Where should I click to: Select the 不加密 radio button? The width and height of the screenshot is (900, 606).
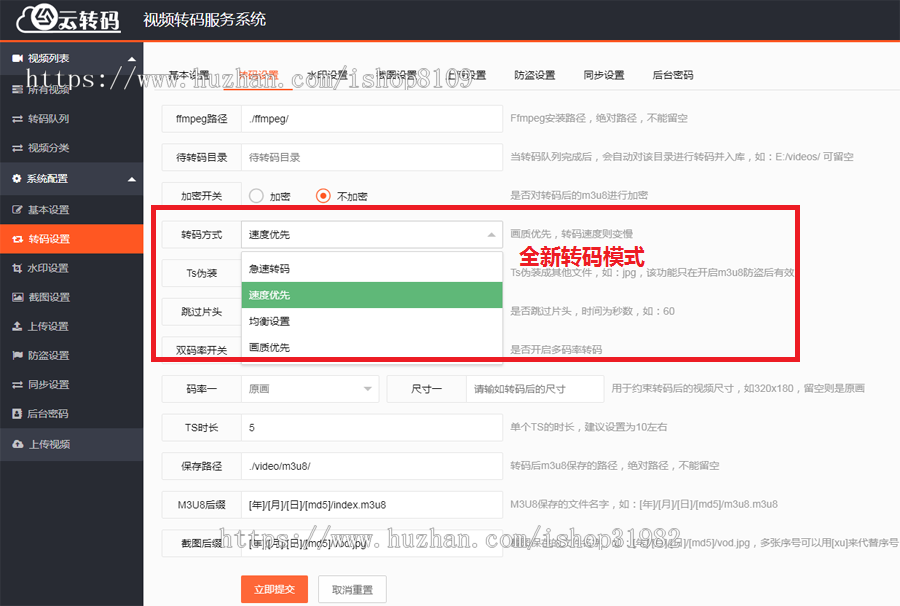pos(323,196)
